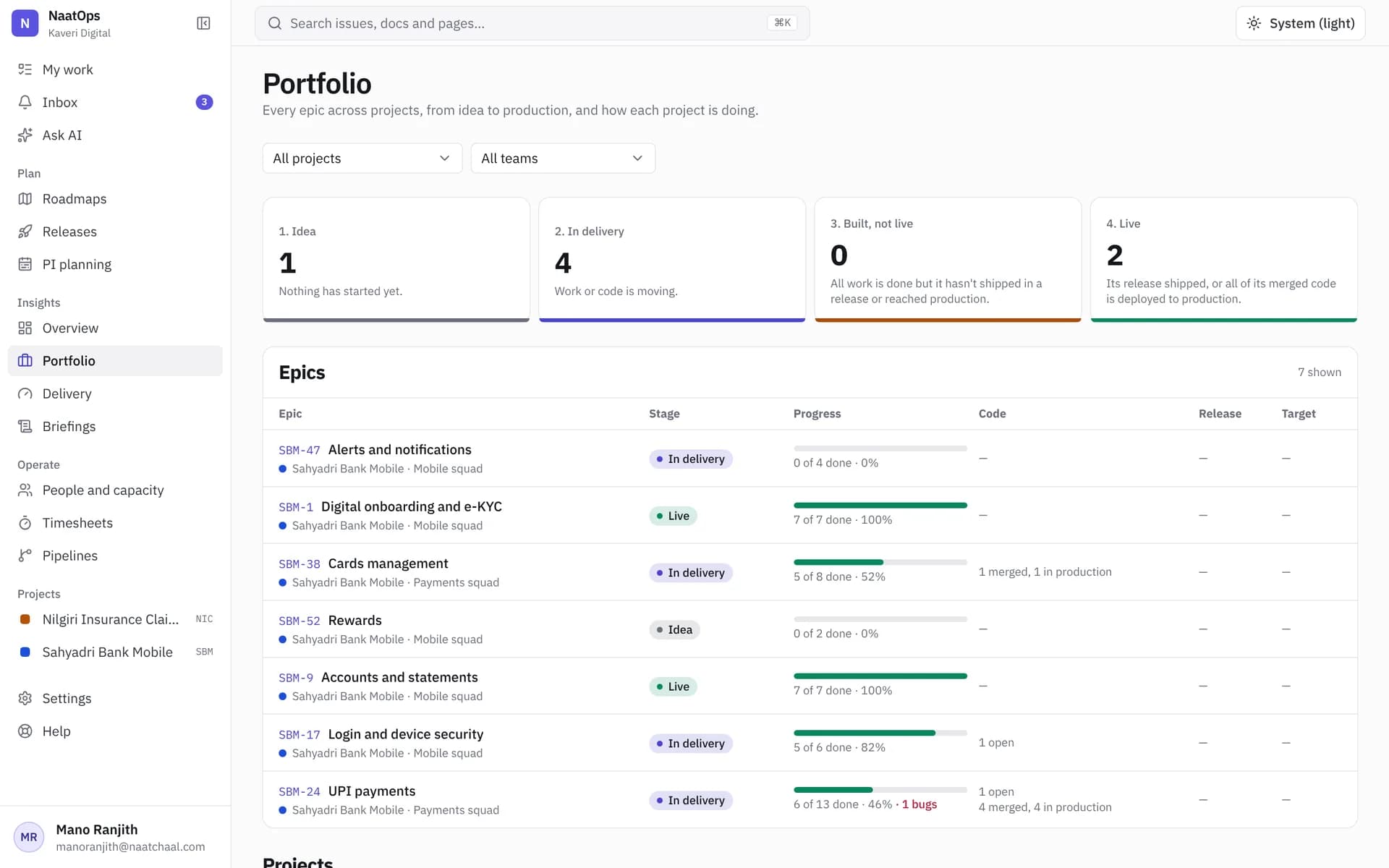1389x868 pixels.
Task: Click the Cards management progress bar
Action: pos(880,562)
